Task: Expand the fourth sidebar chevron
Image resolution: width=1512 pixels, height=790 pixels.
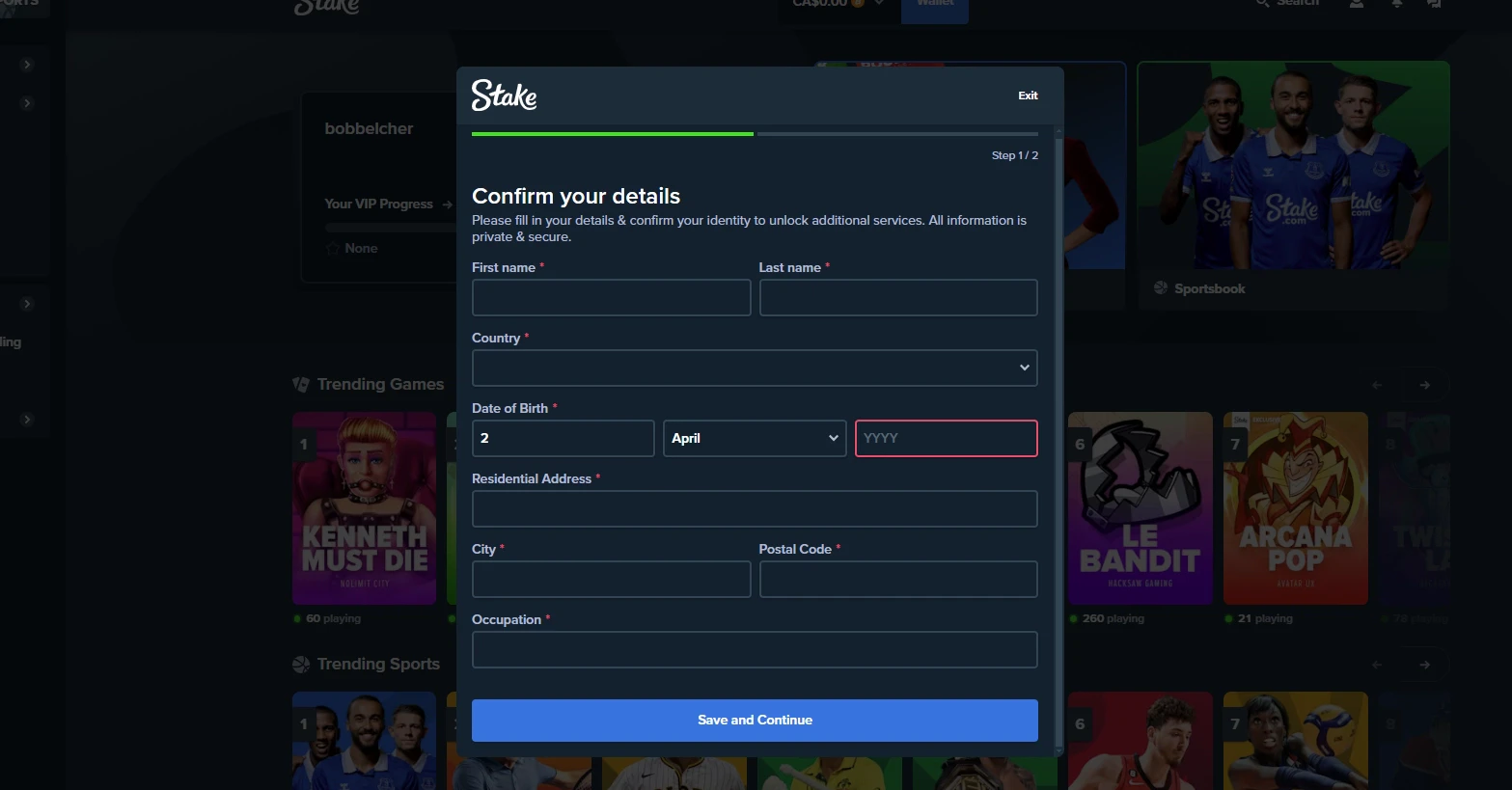Action: 27,420
